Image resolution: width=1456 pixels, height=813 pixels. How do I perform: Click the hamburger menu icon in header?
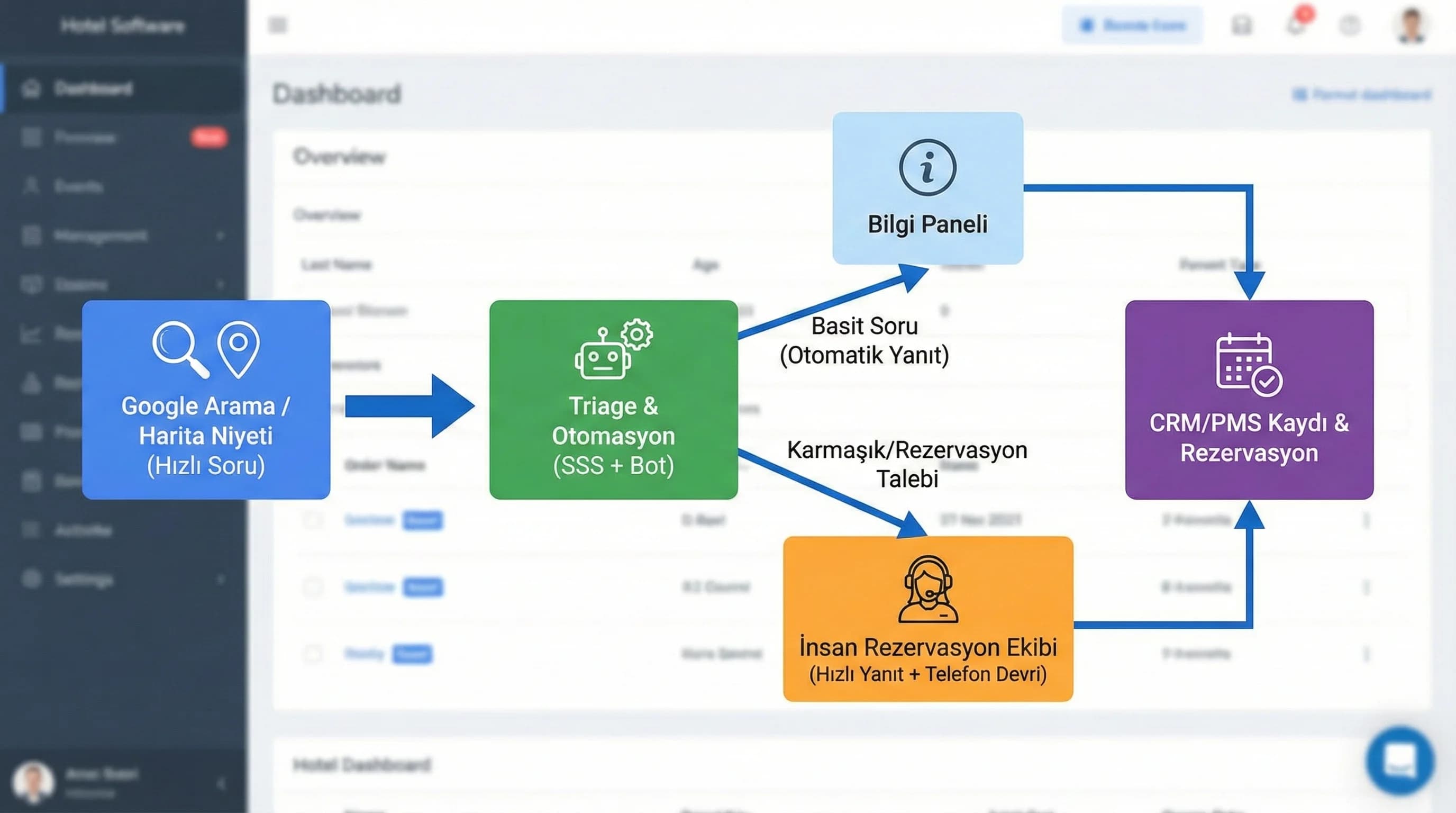pyautogui.click(x=278, y=25)
